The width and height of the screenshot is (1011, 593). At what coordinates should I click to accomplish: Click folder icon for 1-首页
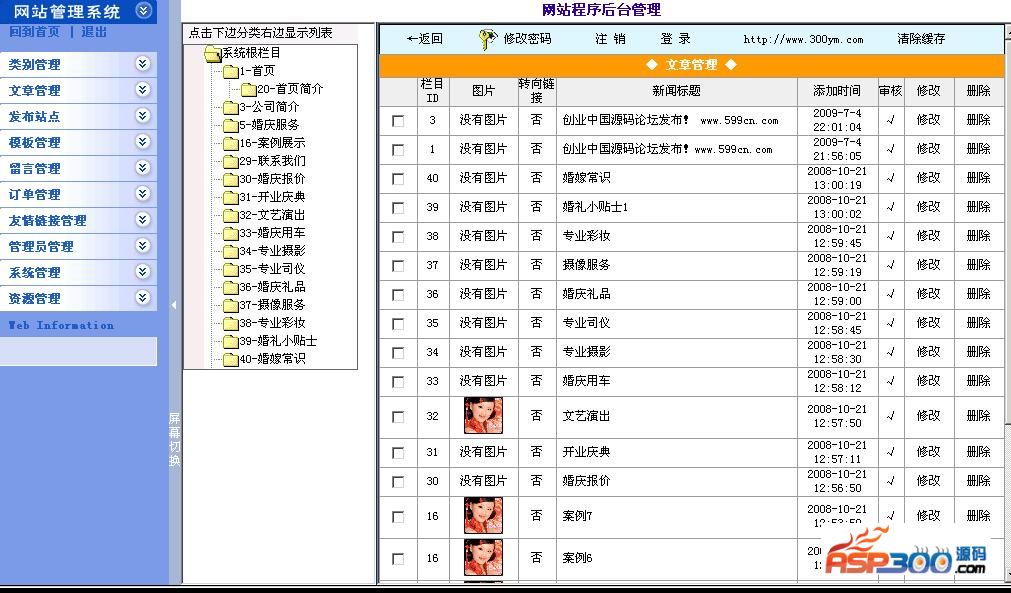point(231,72)
